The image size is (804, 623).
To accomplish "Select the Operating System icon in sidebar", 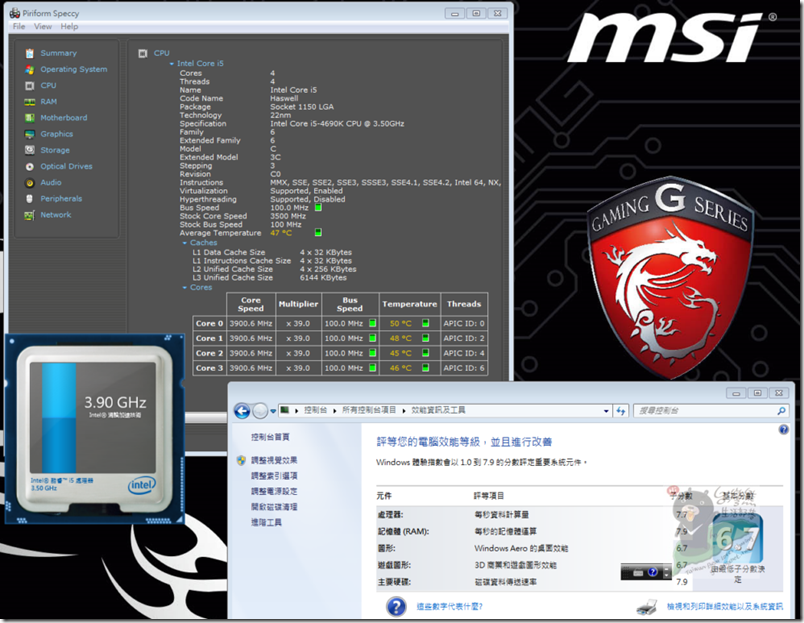I will coord(30,70).
